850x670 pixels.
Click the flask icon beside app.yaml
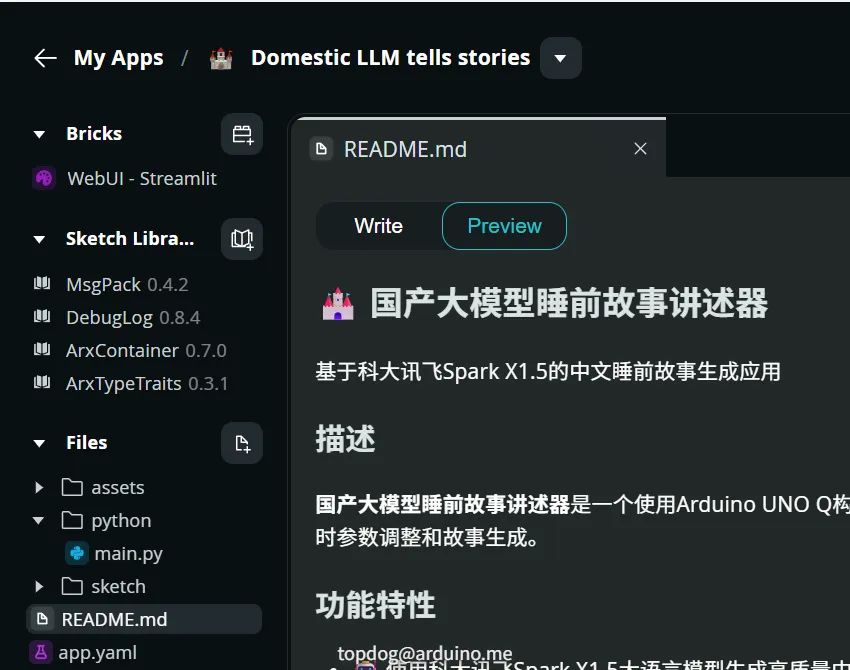[x=41, y=652]
